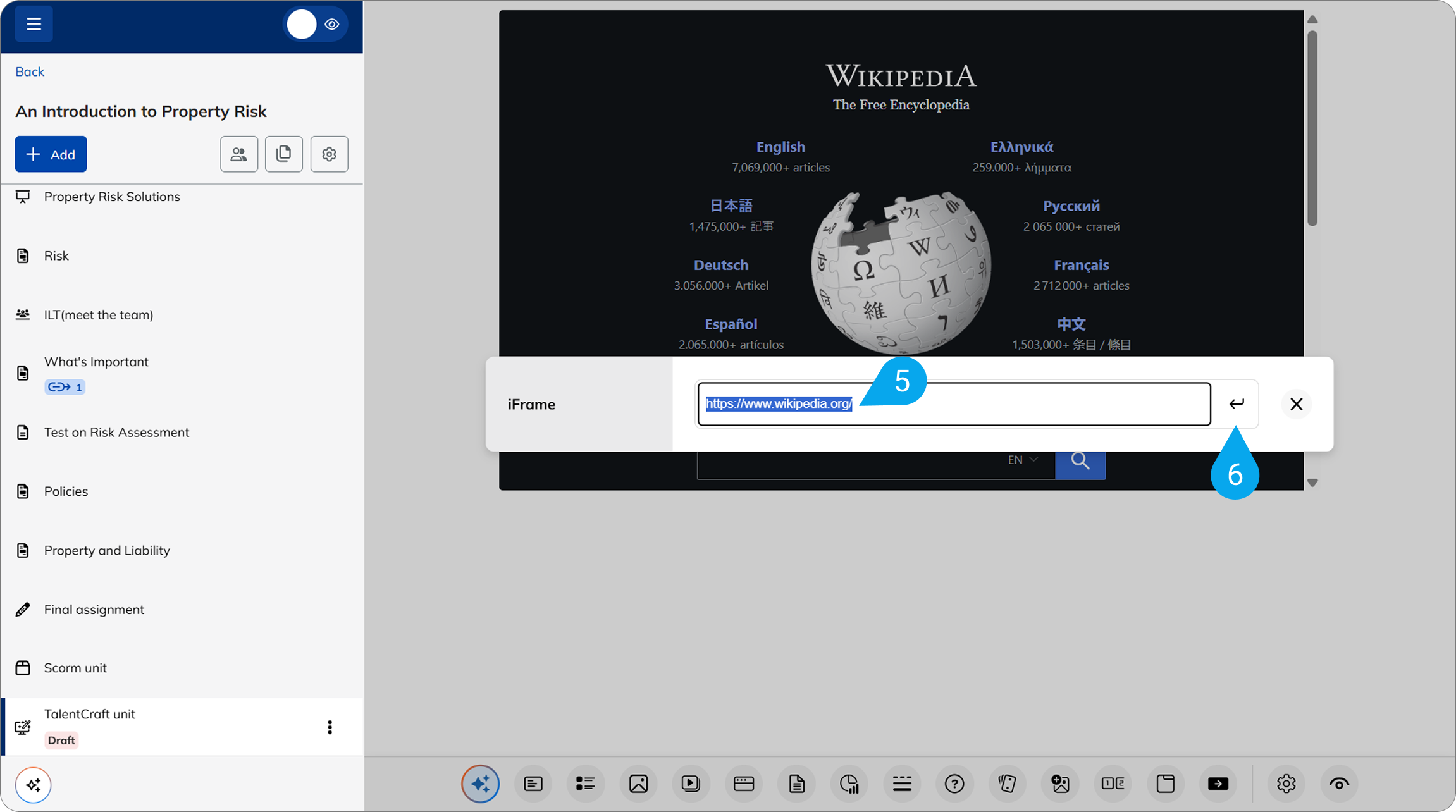Viewport: 1456px width, 812px height.
Task: Toggle the preview switch in sidebar header
Action: [x=314, y=25]
